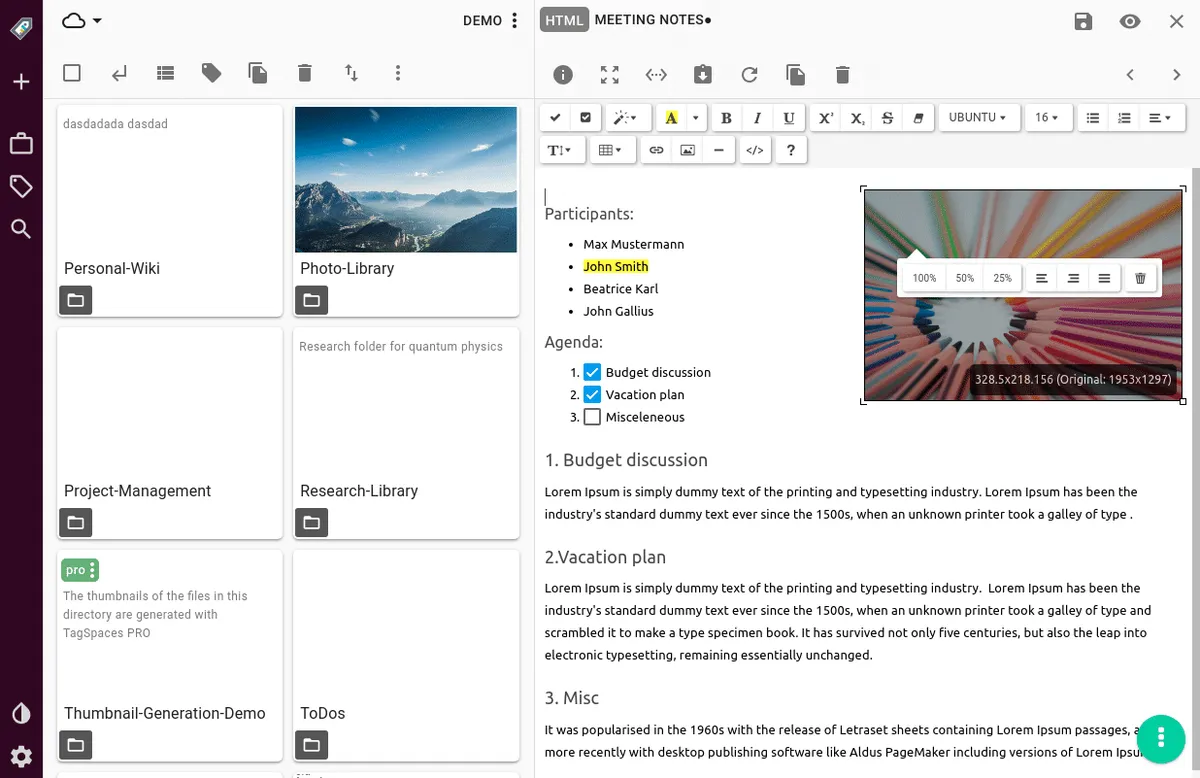The height and width of the screenshot is (778, 1200).
Task: Insert a link in the editor
Action: (x=656, y=150)
